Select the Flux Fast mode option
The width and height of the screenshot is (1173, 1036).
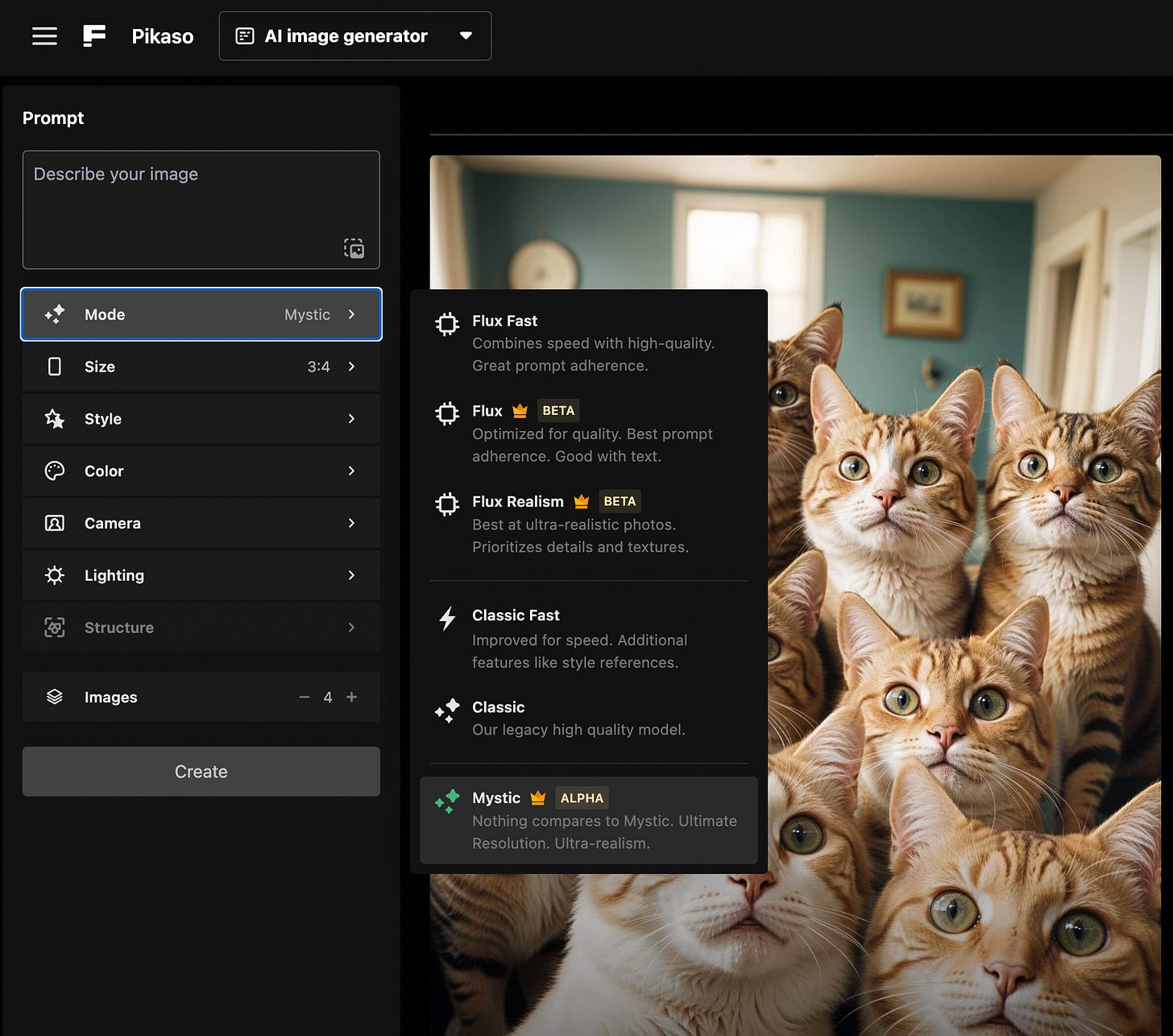click(589, 342)
